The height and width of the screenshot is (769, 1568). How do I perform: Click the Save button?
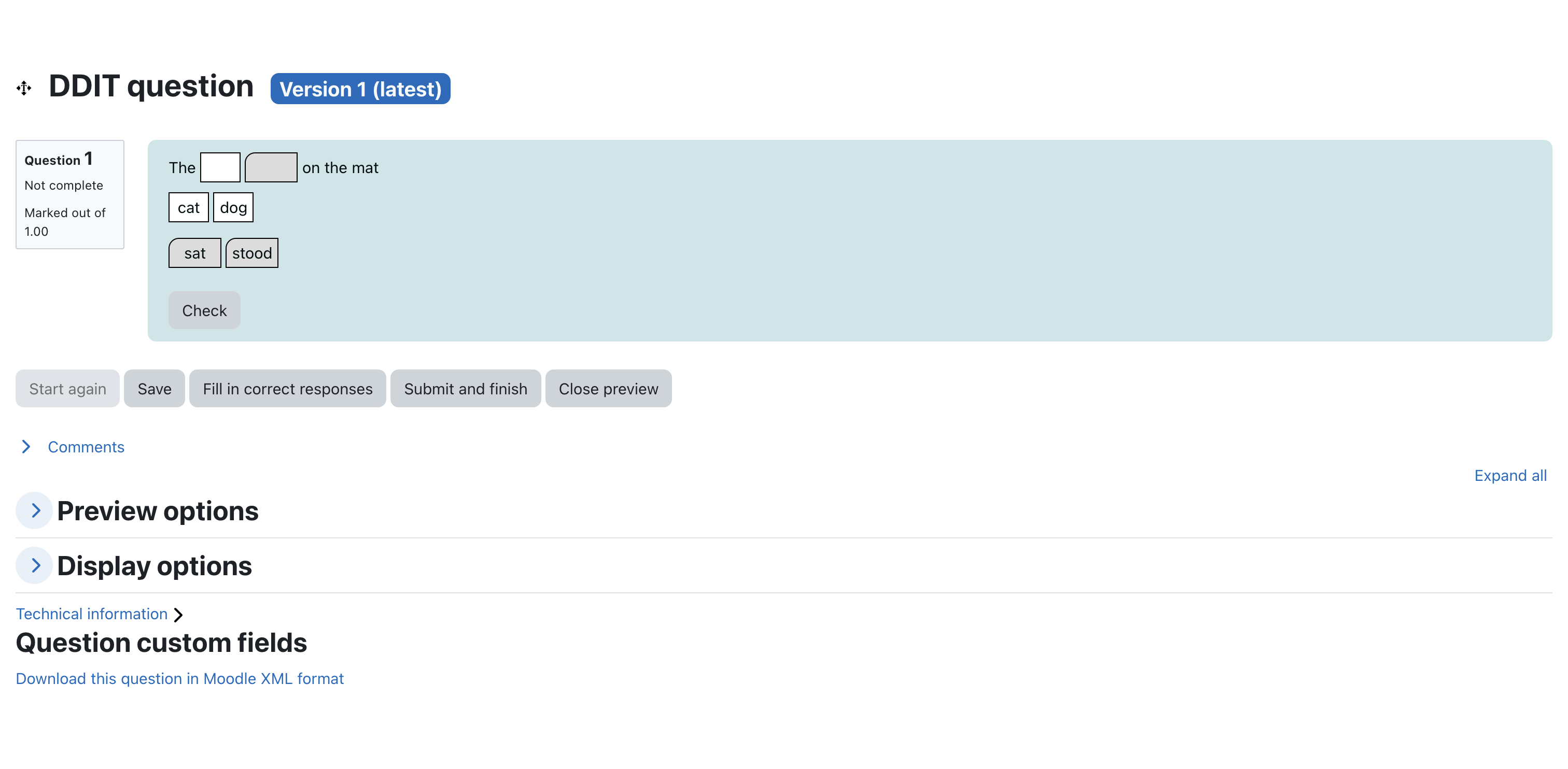click(155, 389)
